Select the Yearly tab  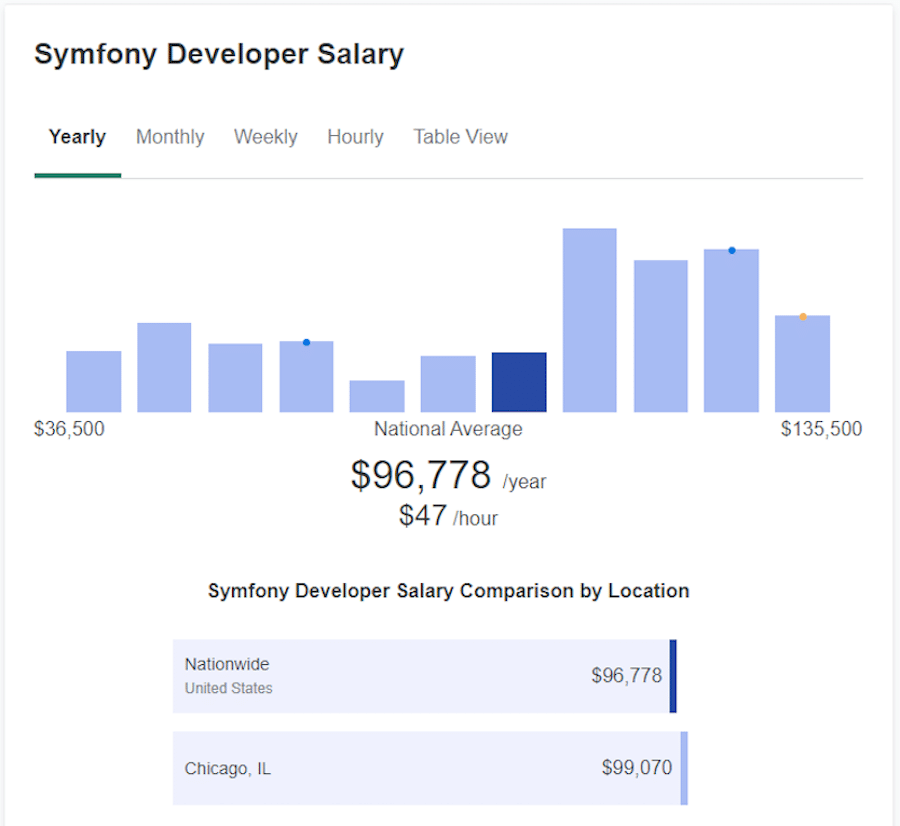(x=77, y=137)
